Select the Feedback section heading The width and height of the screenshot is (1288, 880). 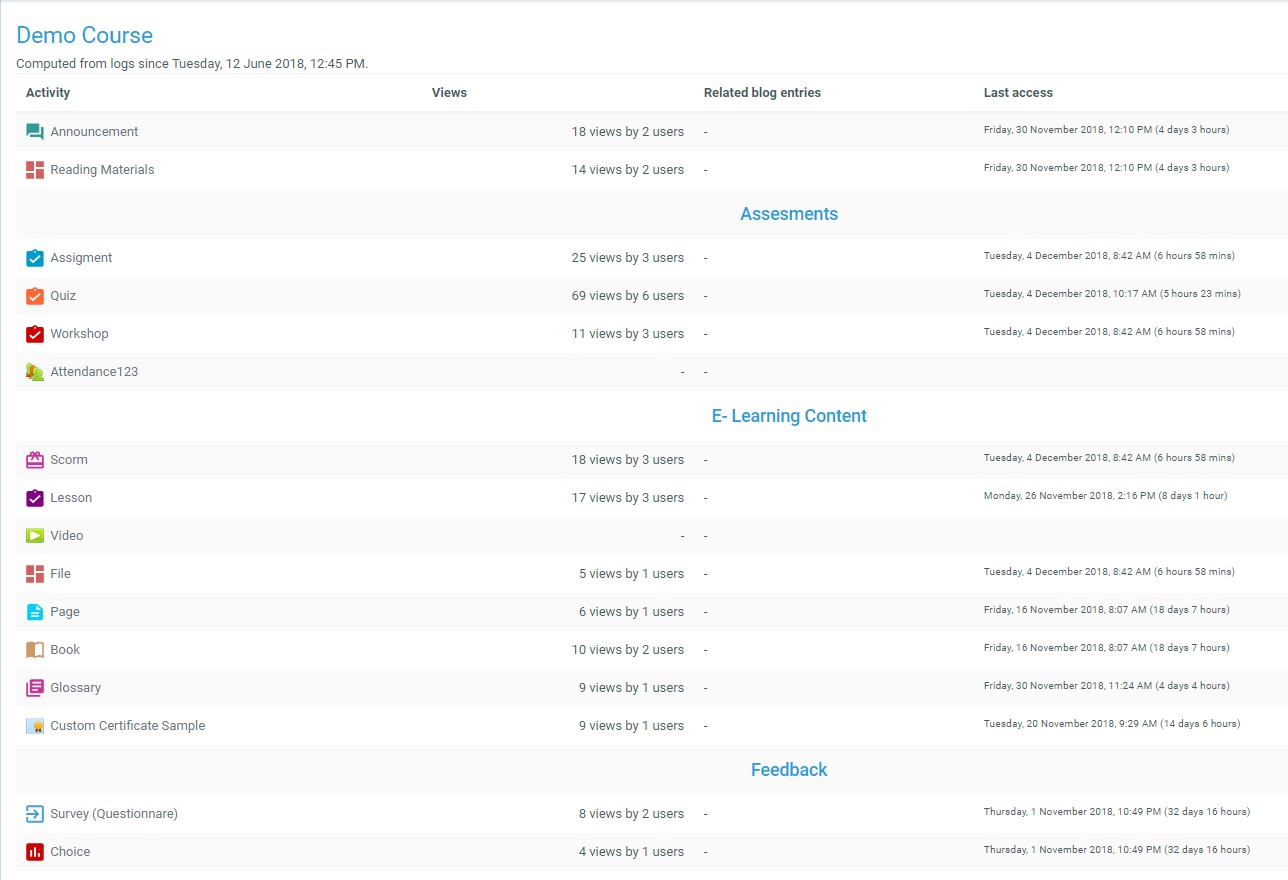789,770
